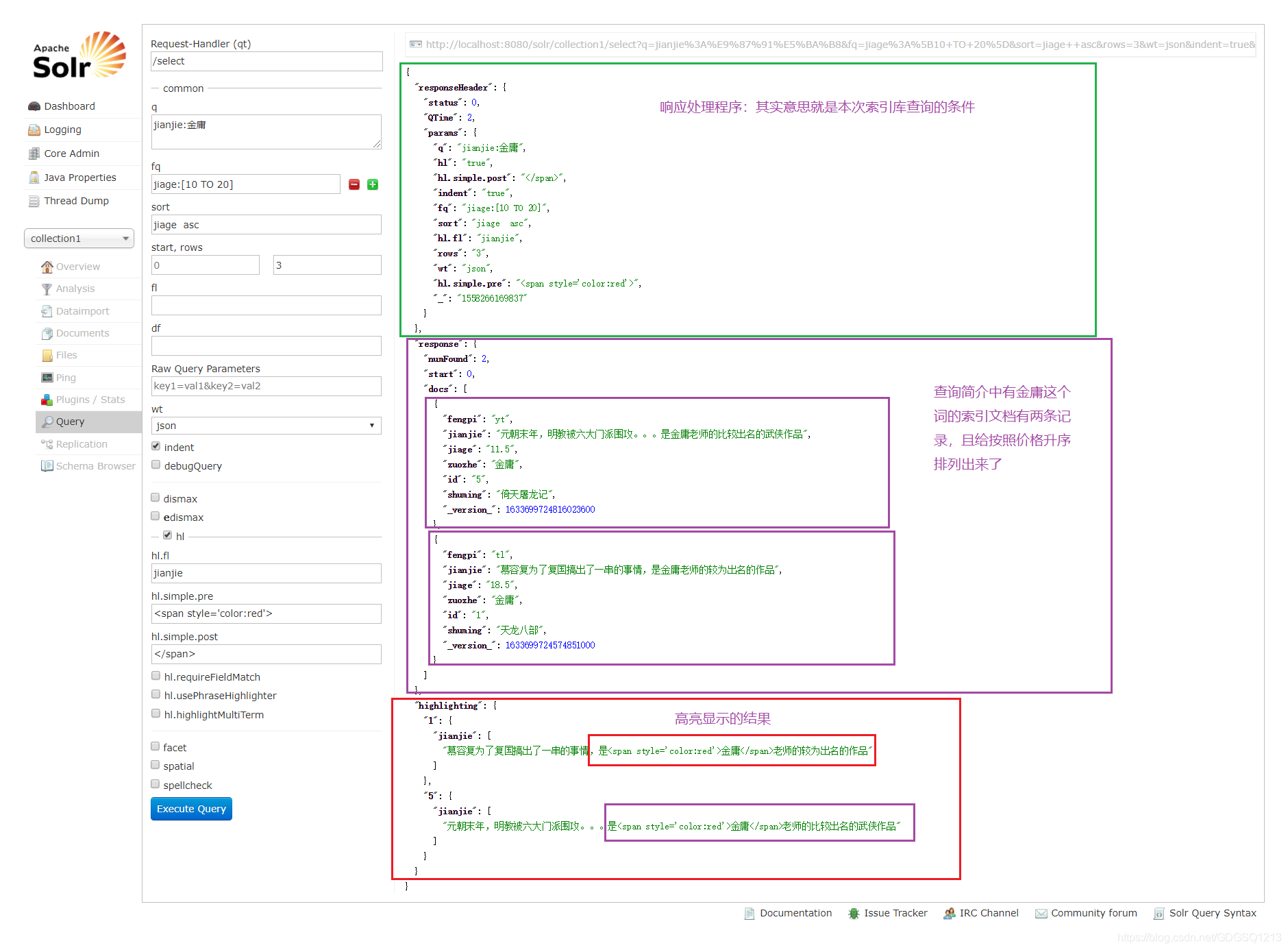
Task: Click the Analysis funnel icon
Action: point(47,289)
